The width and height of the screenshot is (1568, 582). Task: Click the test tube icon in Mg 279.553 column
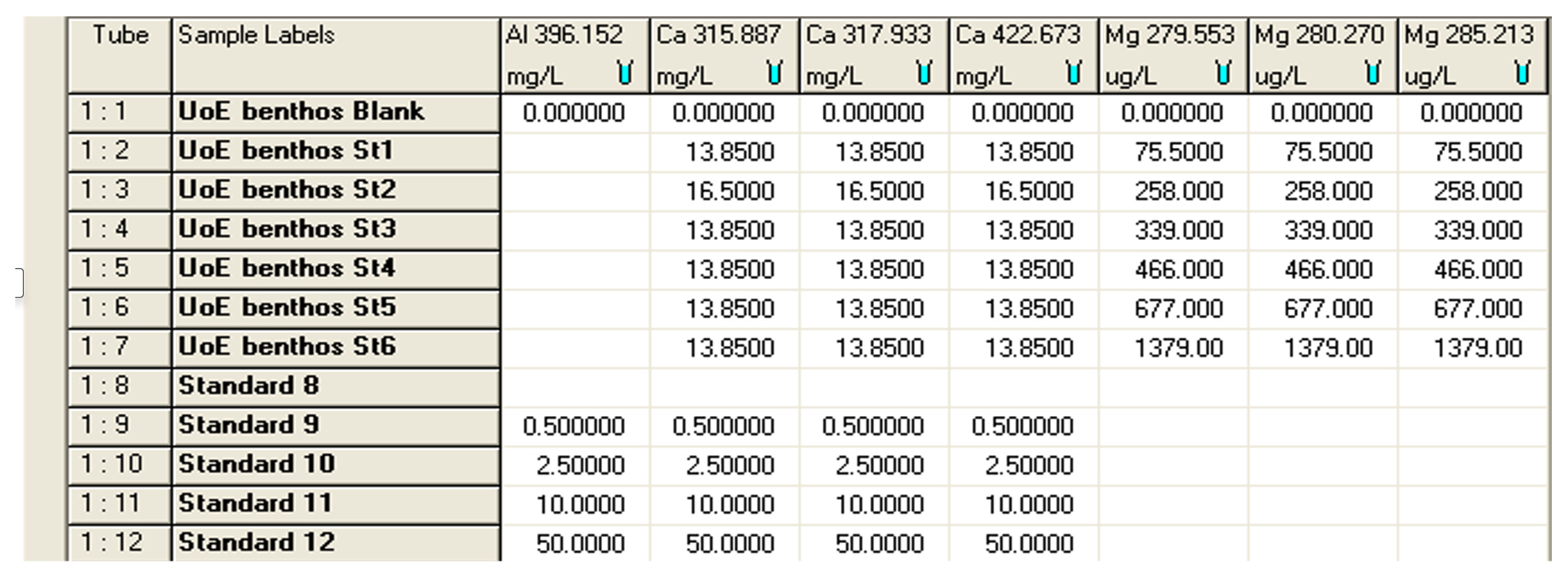1224,73
